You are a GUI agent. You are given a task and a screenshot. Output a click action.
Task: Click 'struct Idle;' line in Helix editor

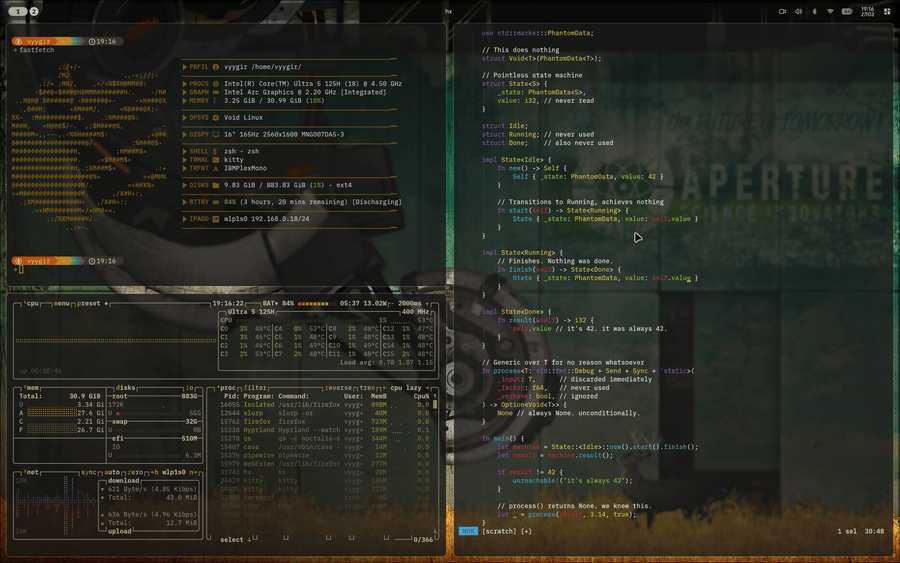505,126
